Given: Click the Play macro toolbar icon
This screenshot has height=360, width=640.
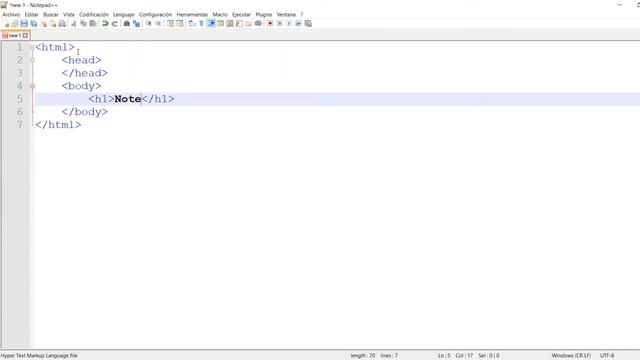Looking at the screenshot, I should (x=289, y=24).
